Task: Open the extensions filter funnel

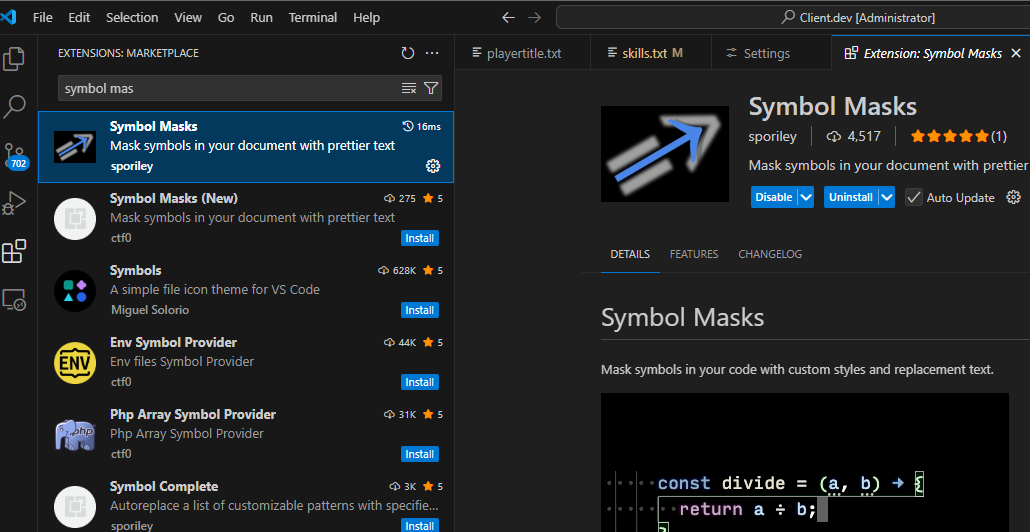Action: pyautogui.click(x=431, y=88)
